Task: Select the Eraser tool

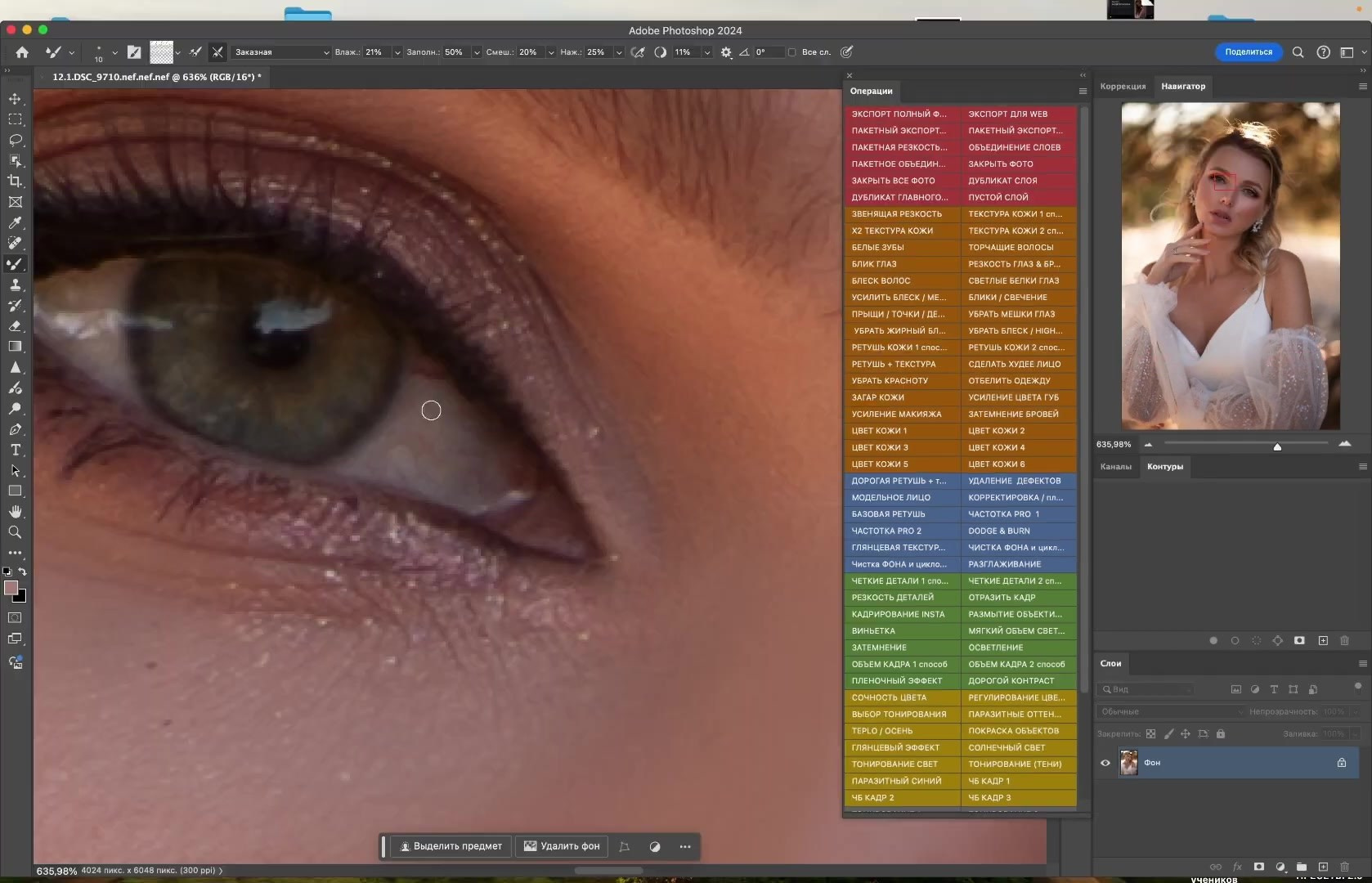Action: pos(15,326)
